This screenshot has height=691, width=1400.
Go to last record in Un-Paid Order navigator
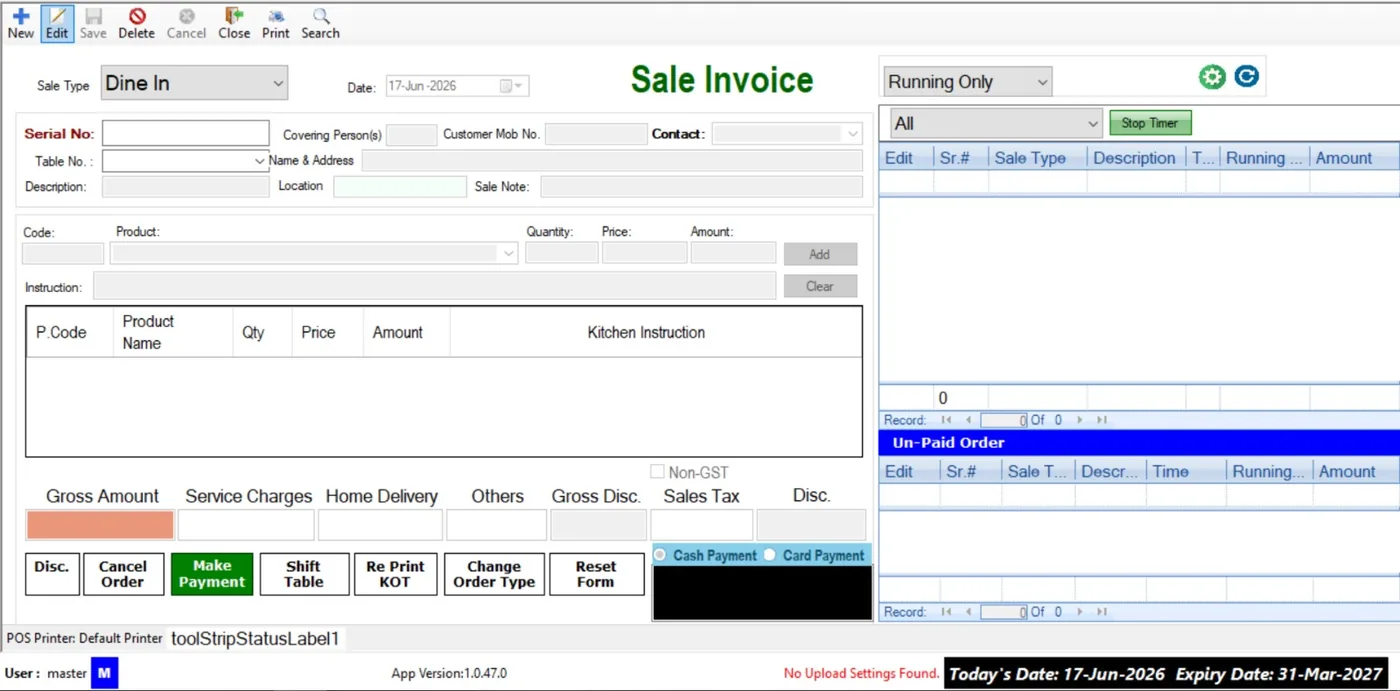pyautogui.click(x=1101, y=612)
